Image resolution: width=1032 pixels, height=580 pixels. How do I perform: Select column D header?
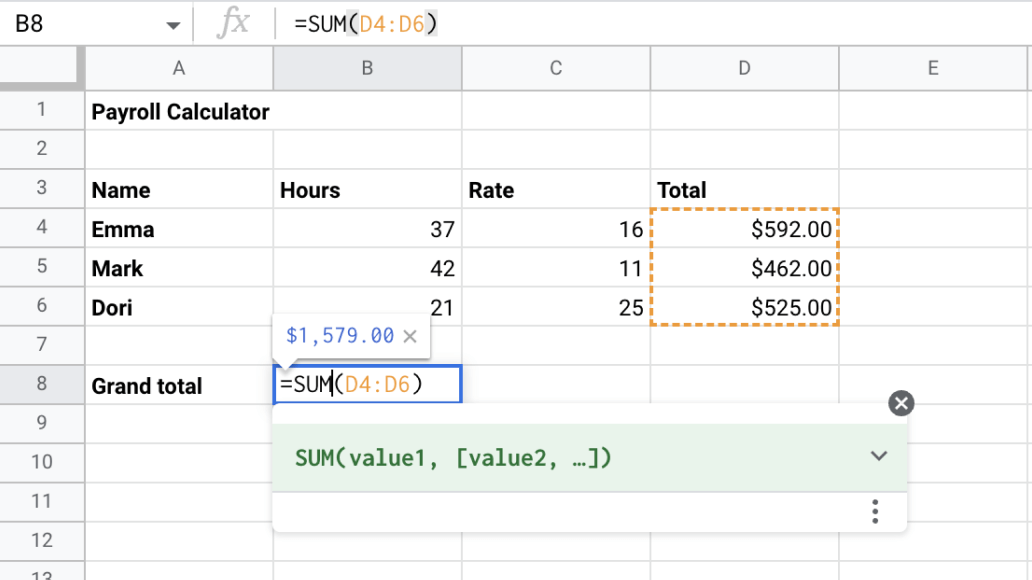coord(744,68)
